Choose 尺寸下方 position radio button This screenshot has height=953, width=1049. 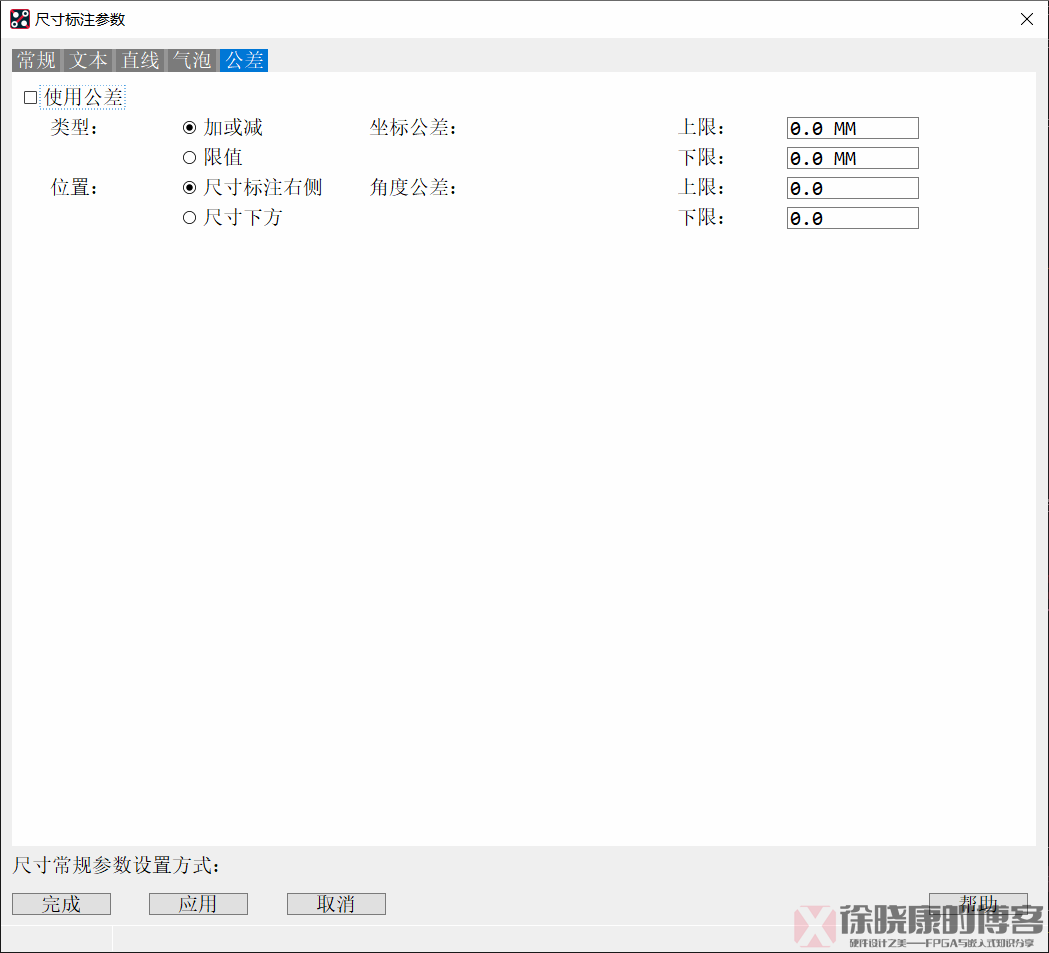pyautogui.click(x=189, y=218)
